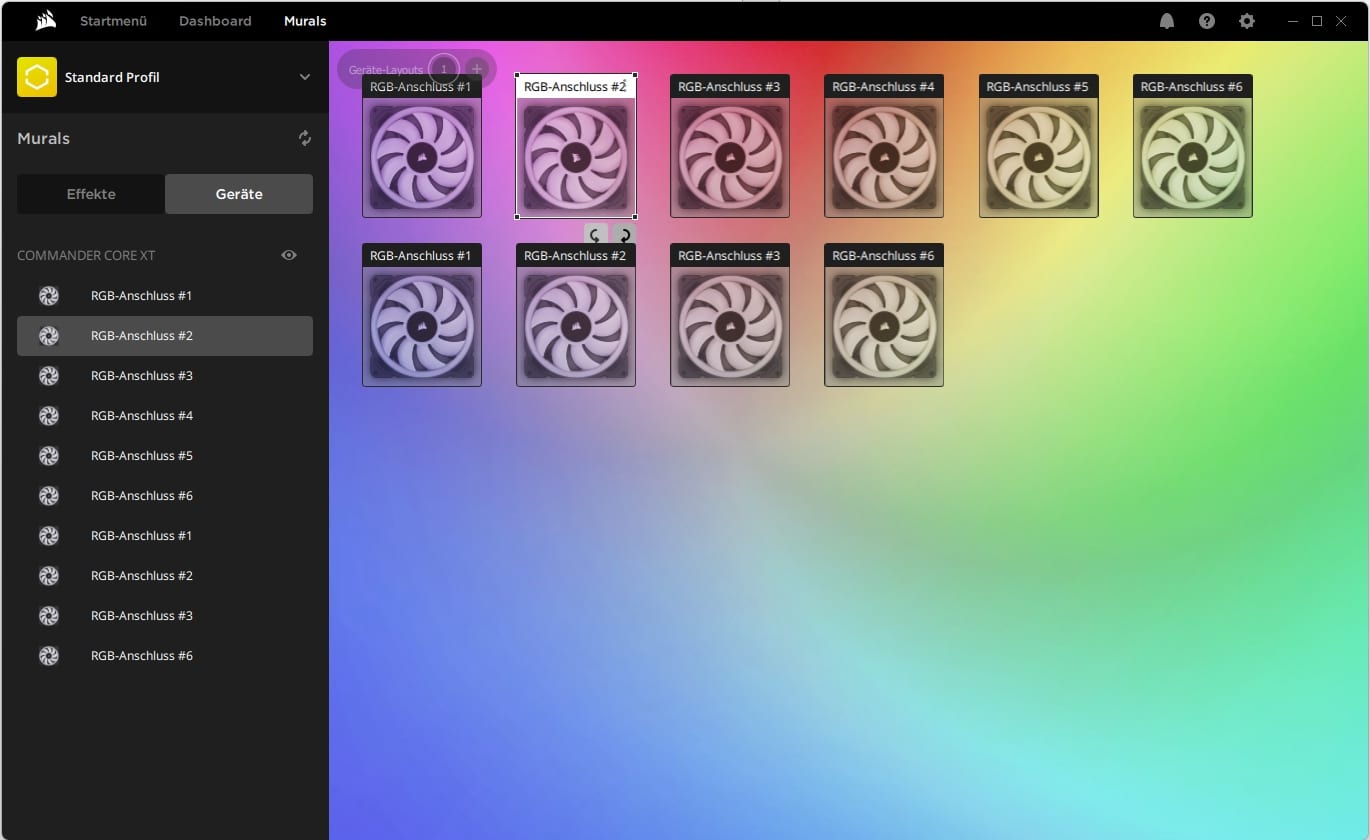
Task: Switch the panel to Geräte
Action: pyautogui.click(x=239, y=194)
